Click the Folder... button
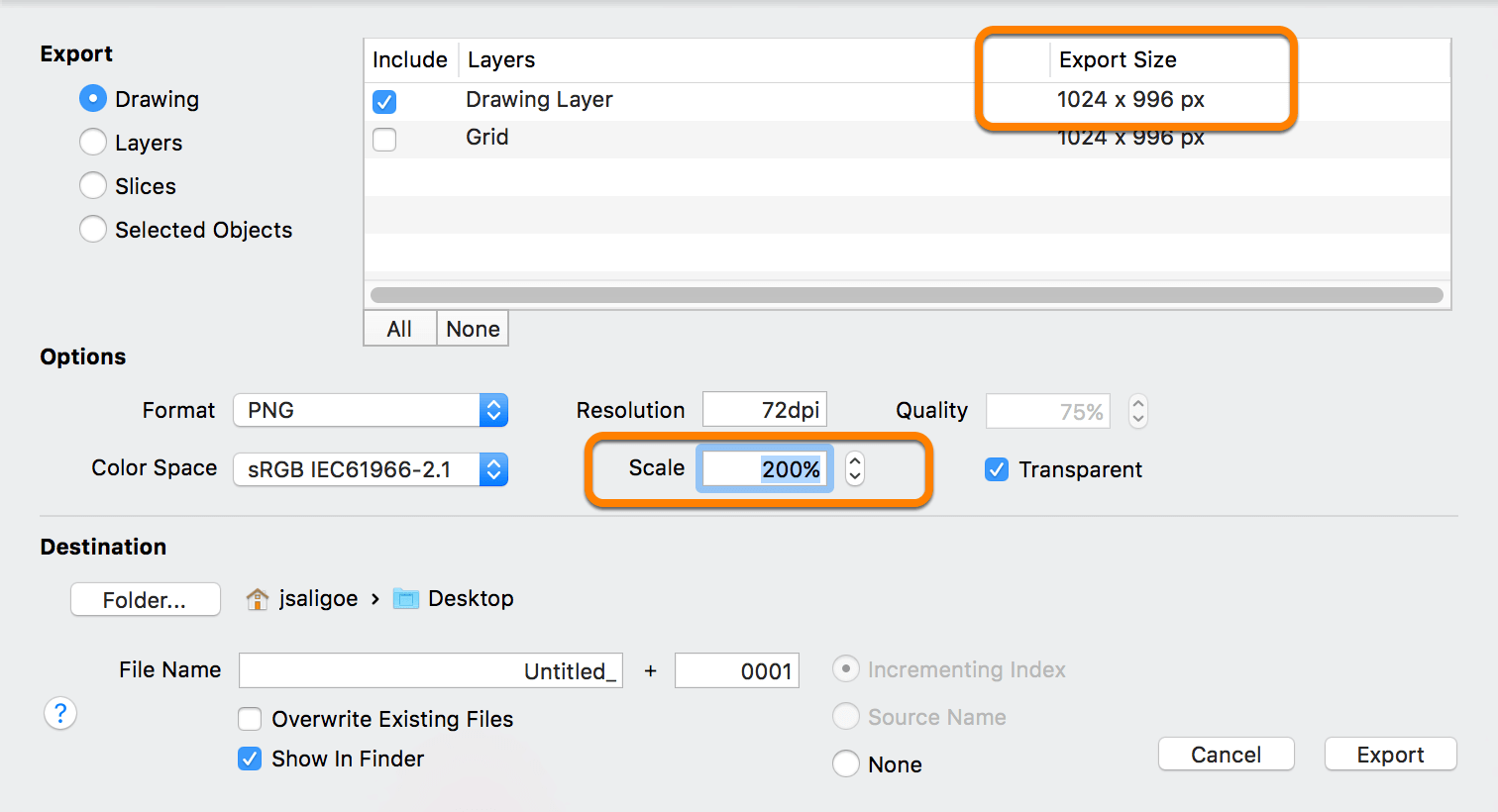The height and width of the screenshot is (812, 1498). point(145,600)
